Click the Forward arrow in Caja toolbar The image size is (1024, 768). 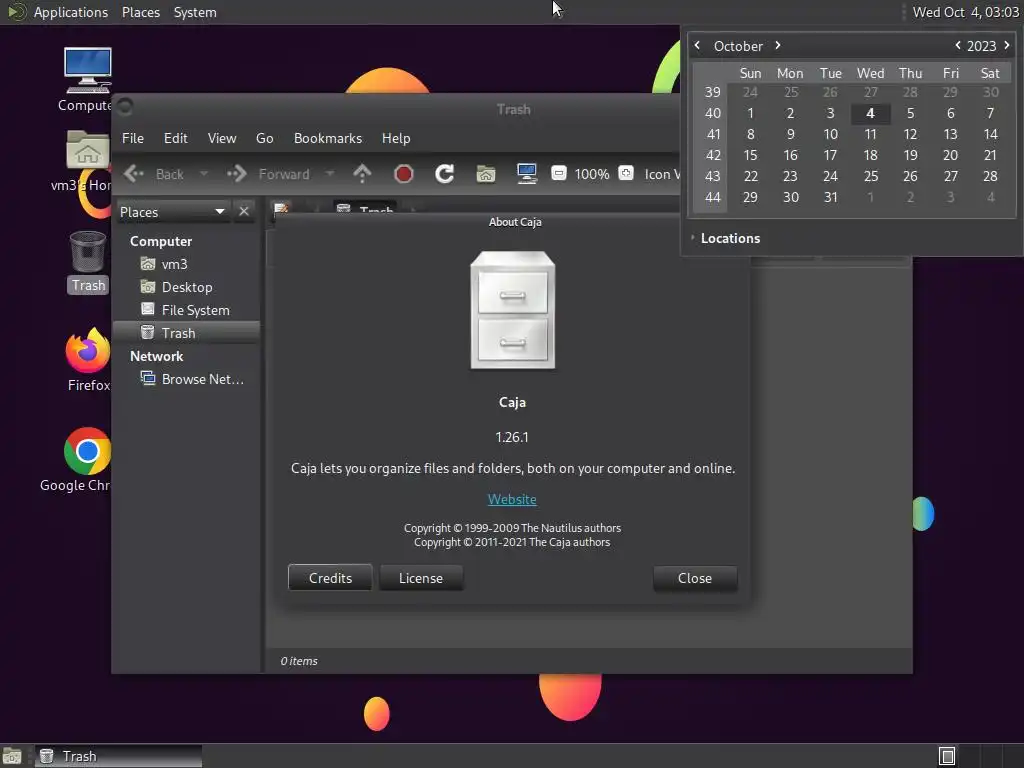tap(236, 174)
